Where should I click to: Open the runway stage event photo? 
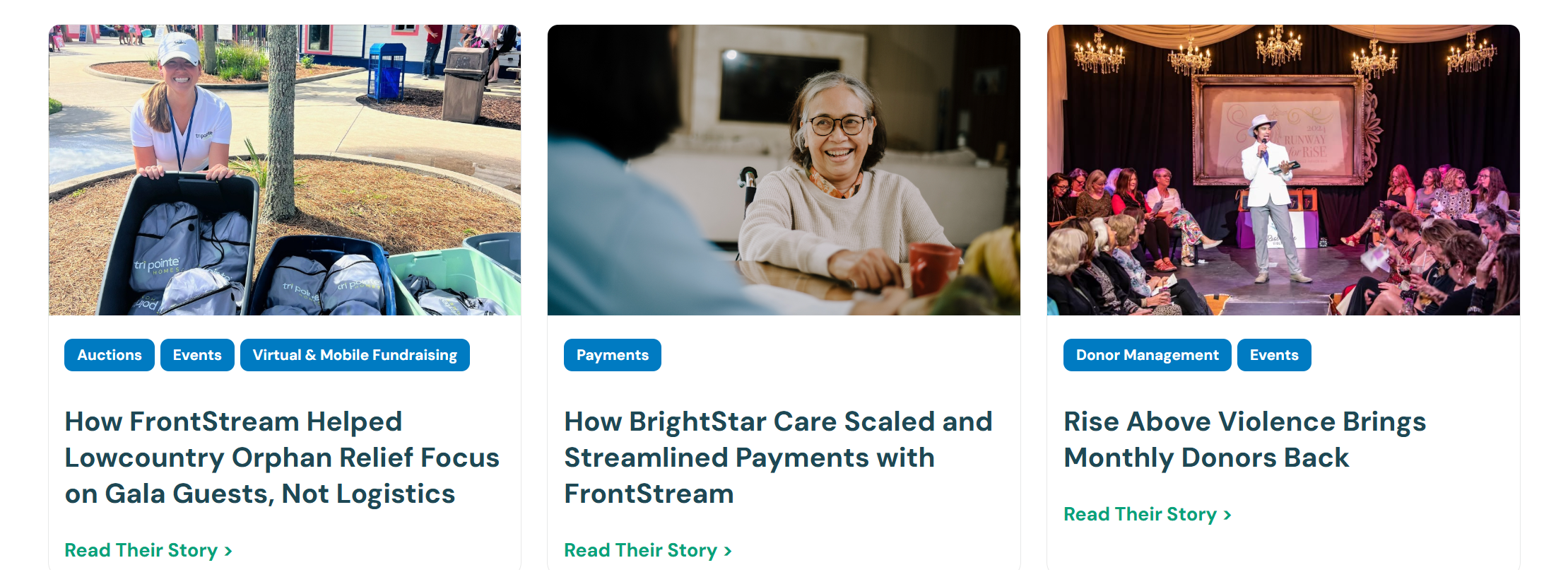[1283, 170]
